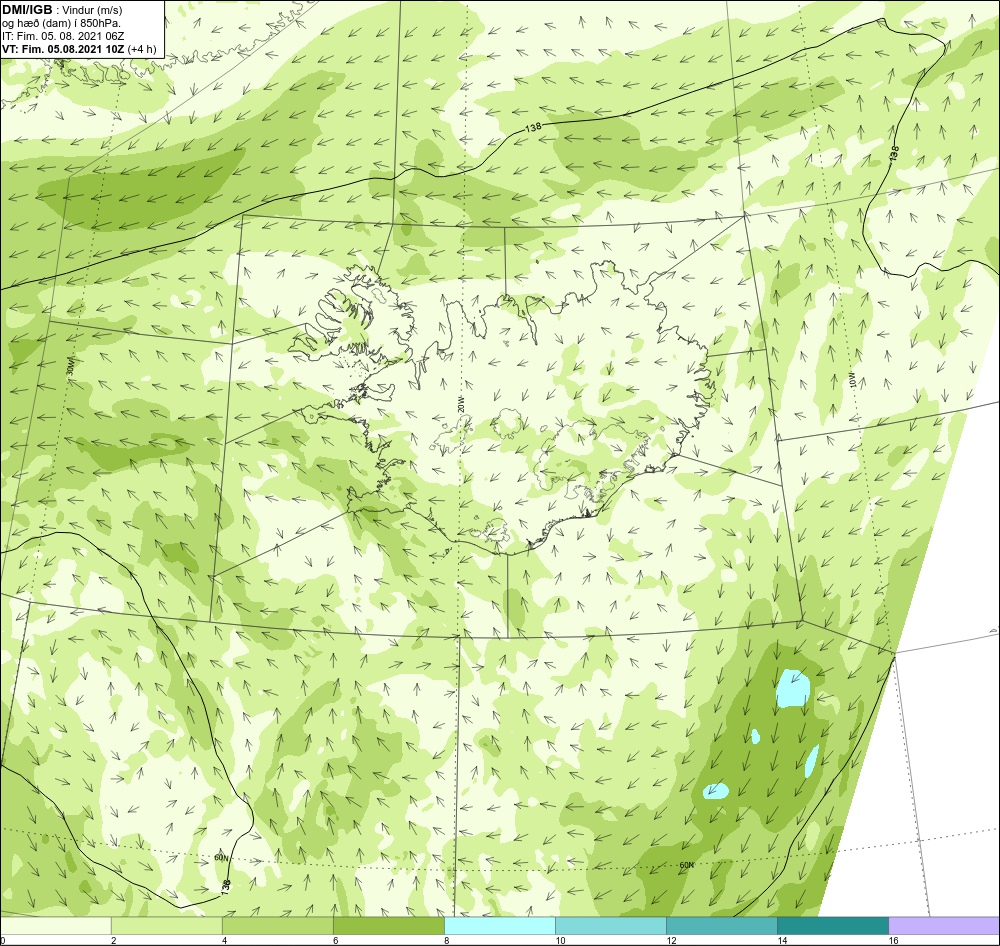The height and width of the screenshot is (946, 1000).
Task: Click the '138' contour label on the eastern contour
Action: (x=894, y=152)
